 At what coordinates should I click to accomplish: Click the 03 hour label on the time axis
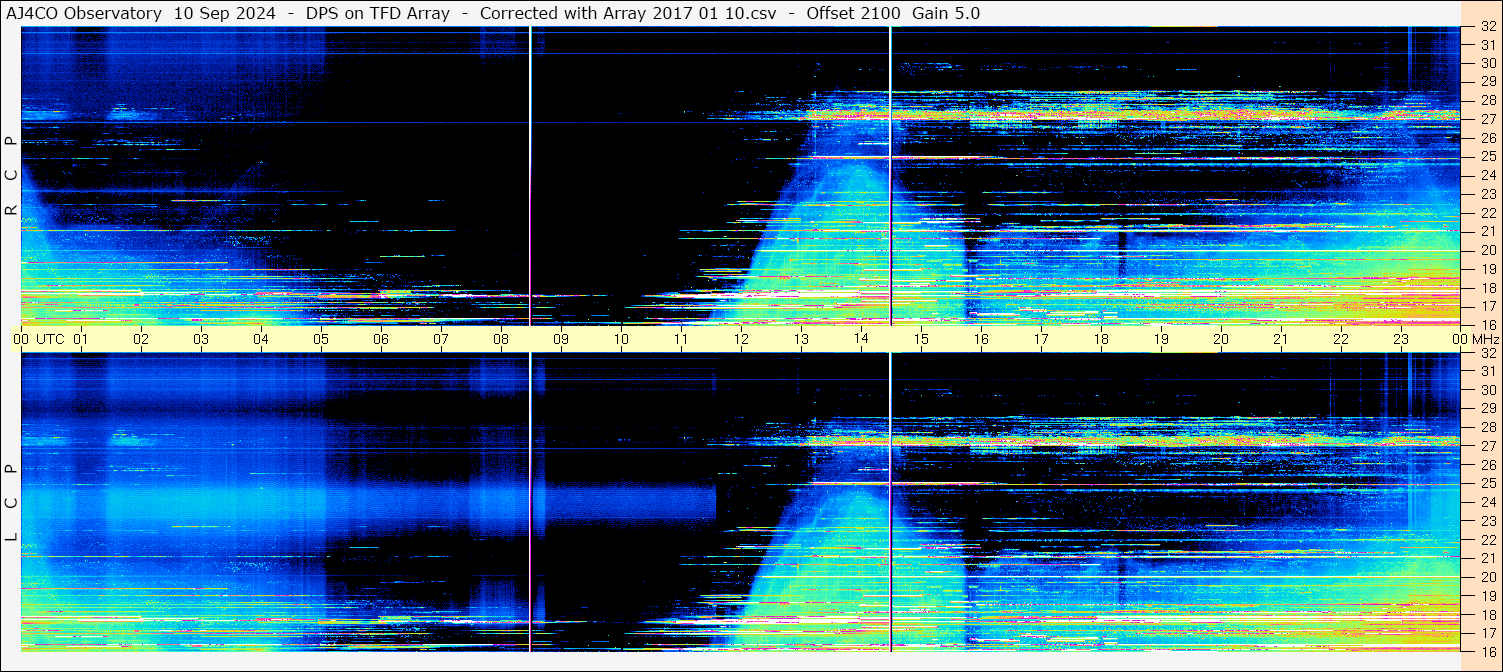pyautogui.click(x=201, y=339)
